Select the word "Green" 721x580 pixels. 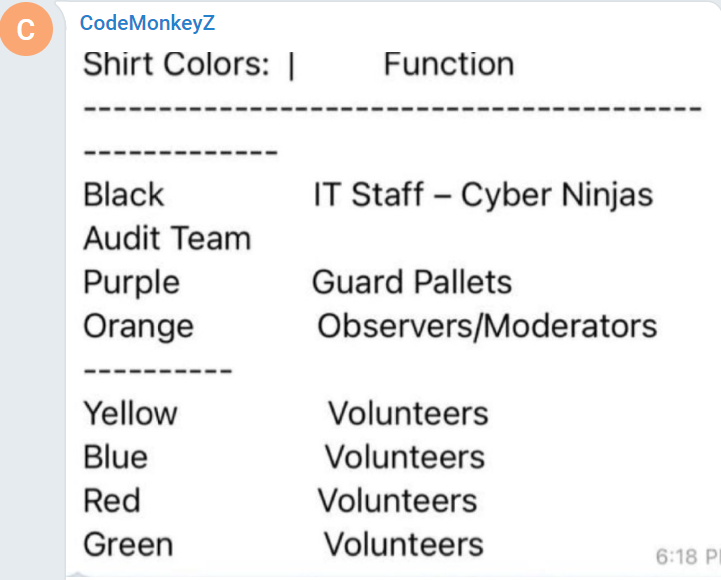[x=128, y=544]
